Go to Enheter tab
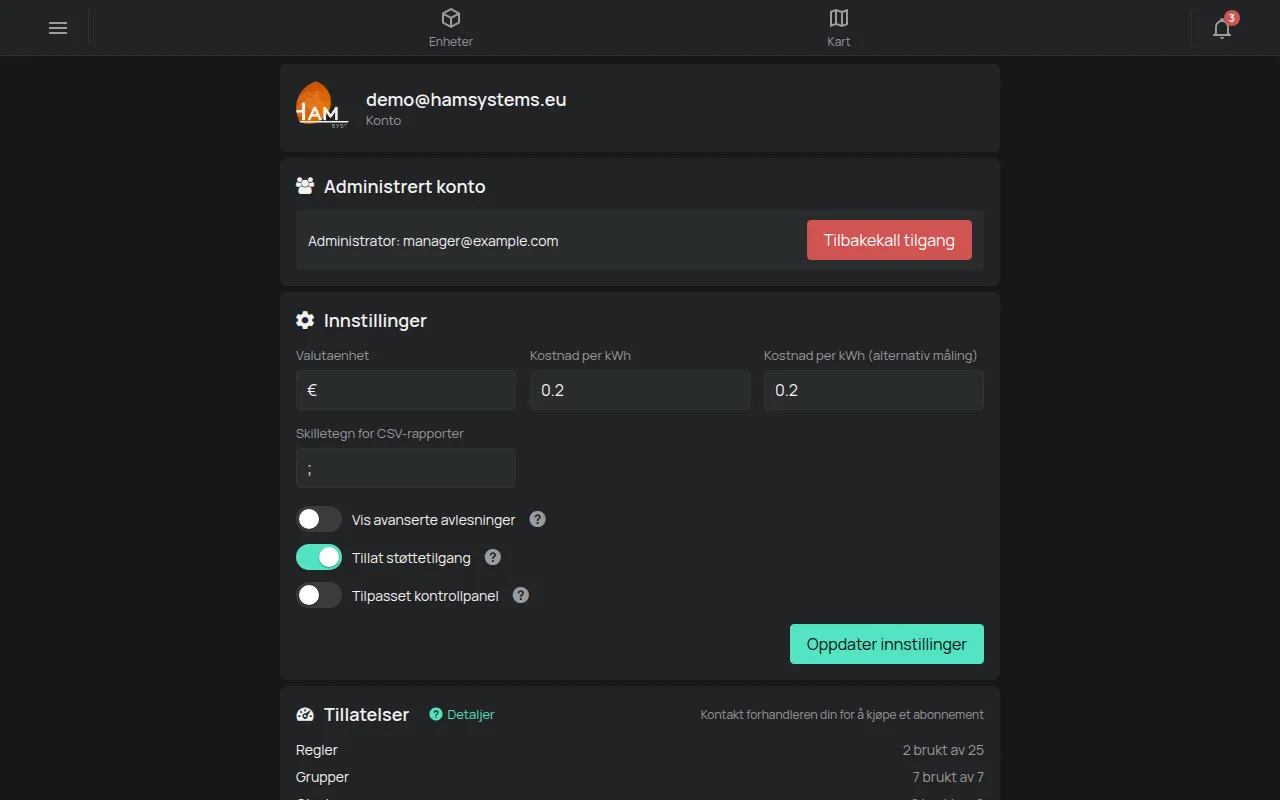 [x=451, y=28]
